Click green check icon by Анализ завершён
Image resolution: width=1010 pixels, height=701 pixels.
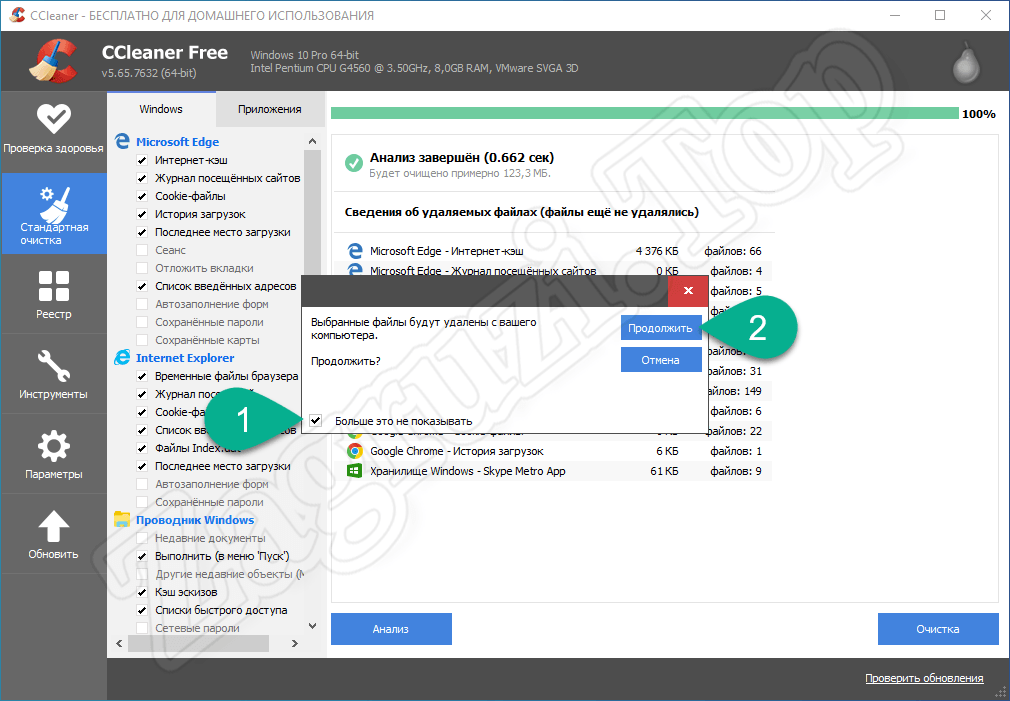(x=354, y=163)
